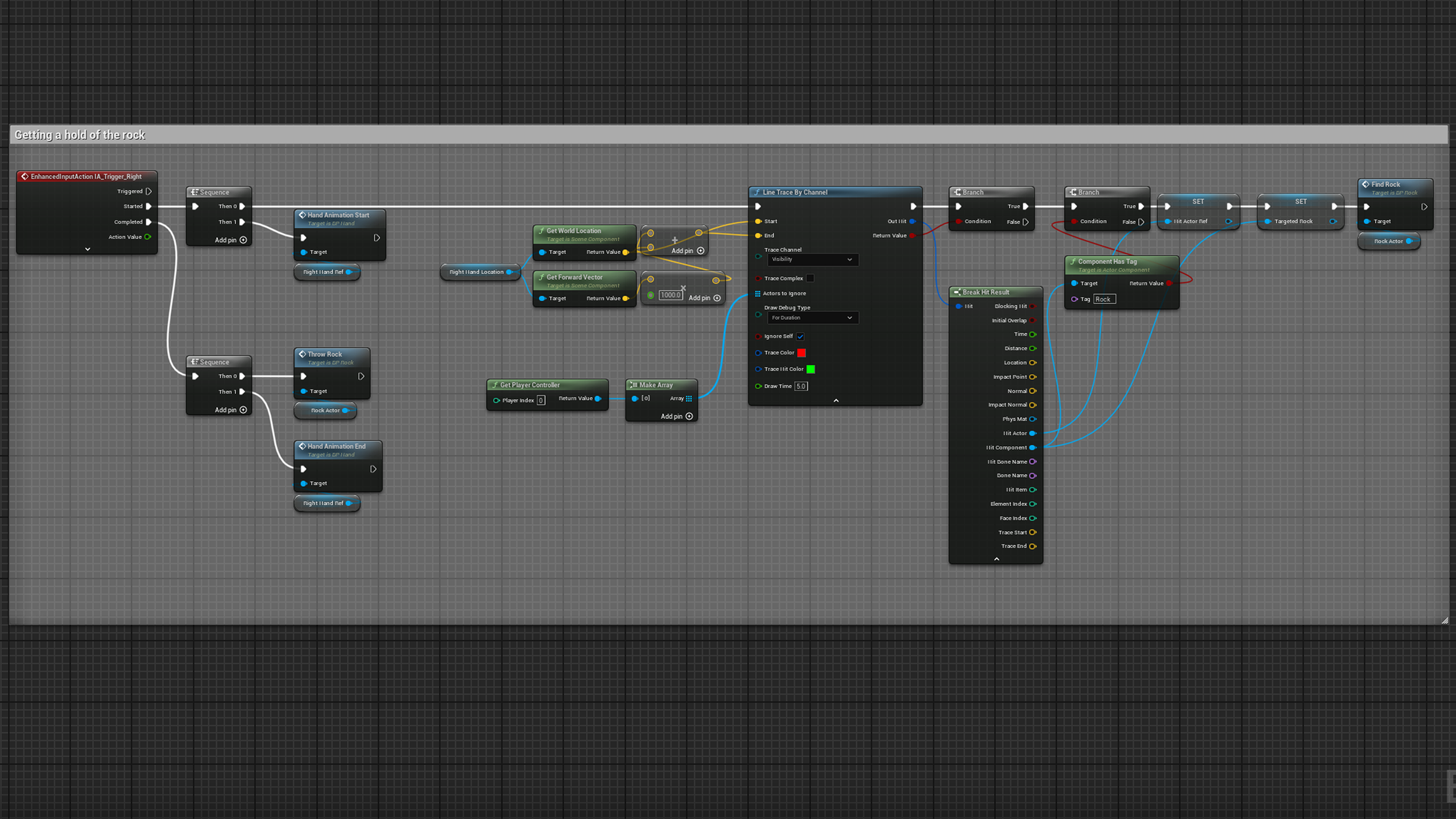Click the Get Player Controller function icon

click(x=495, y=385)
